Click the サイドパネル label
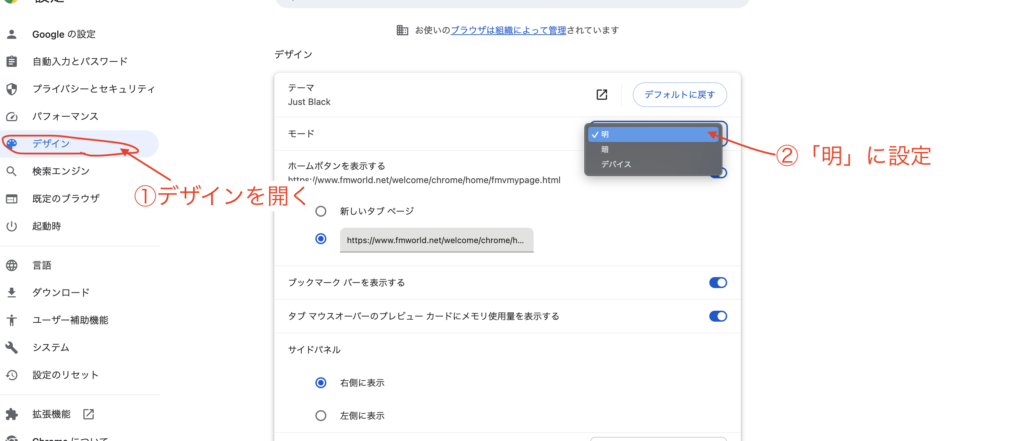Image resolution: width=1024 pixels, height=441 pixels. [314, 350]
